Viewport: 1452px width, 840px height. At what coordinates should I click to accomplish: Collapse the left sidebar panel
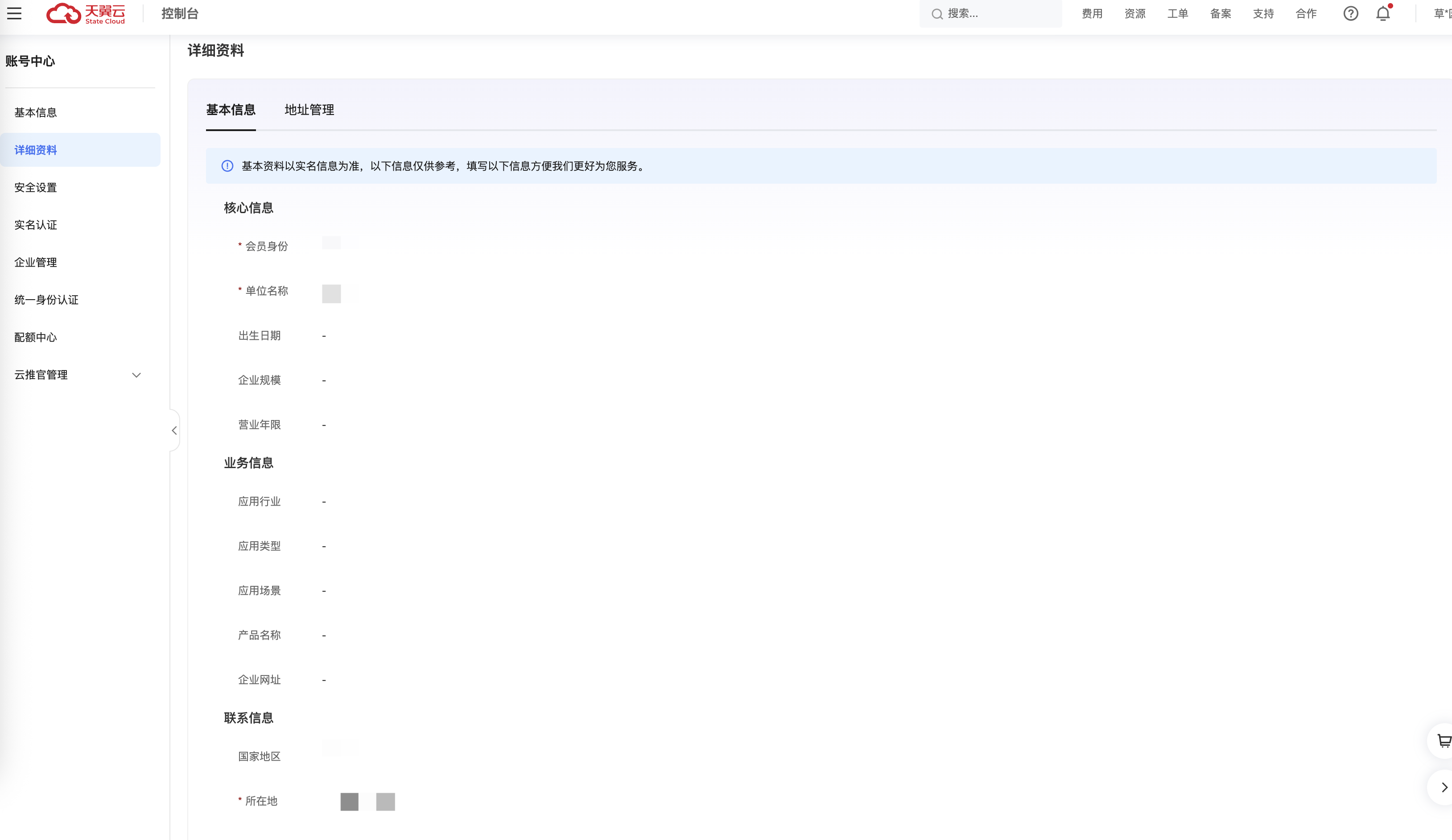click(x=174, y=430)
